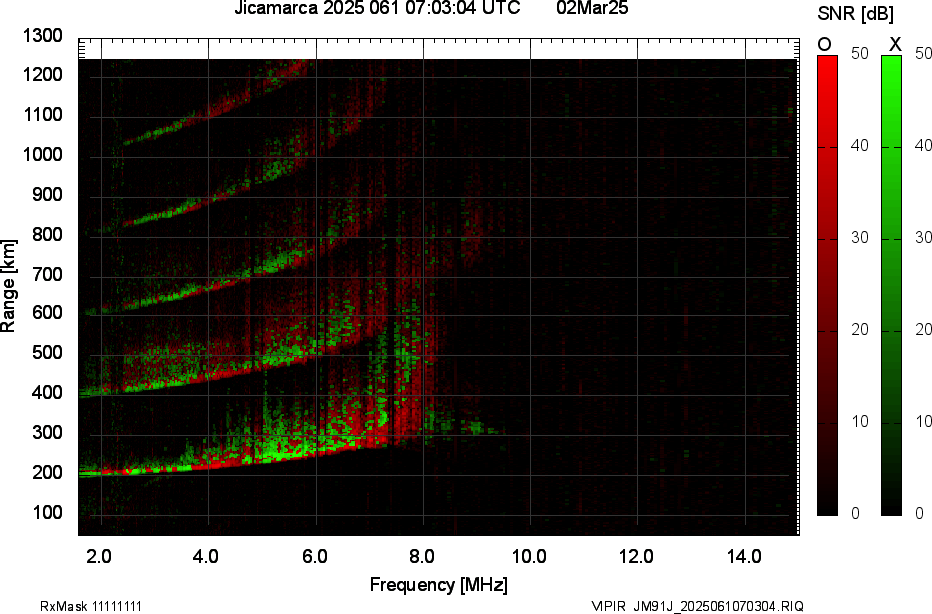The width and height of the screenshot is (932, 614).
Task: Click the 300 range tick label
Action: tap(46, 432)
